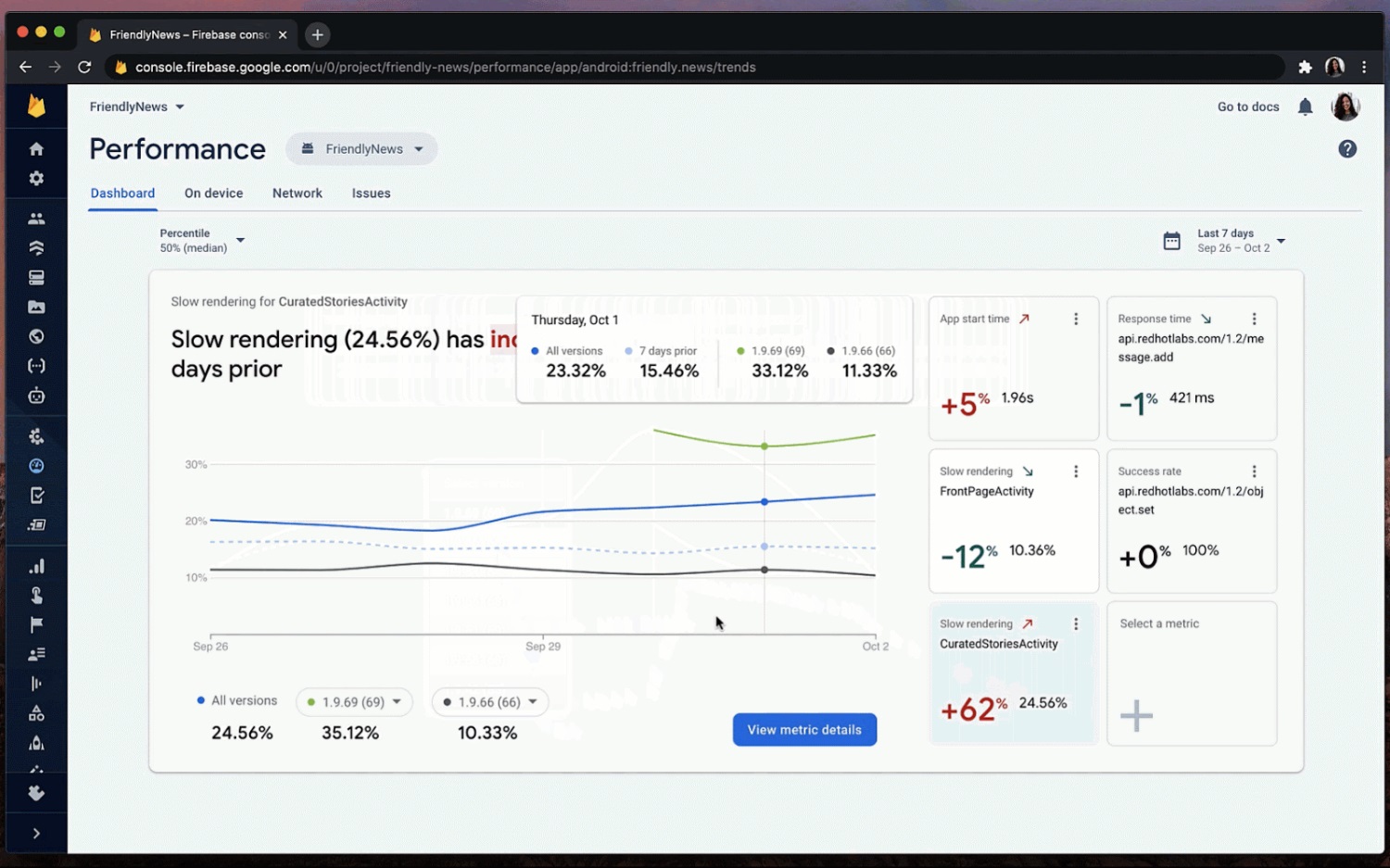Open Project Overview home icon in sidebar
The image size is (1390, 868).
point(36,148)
